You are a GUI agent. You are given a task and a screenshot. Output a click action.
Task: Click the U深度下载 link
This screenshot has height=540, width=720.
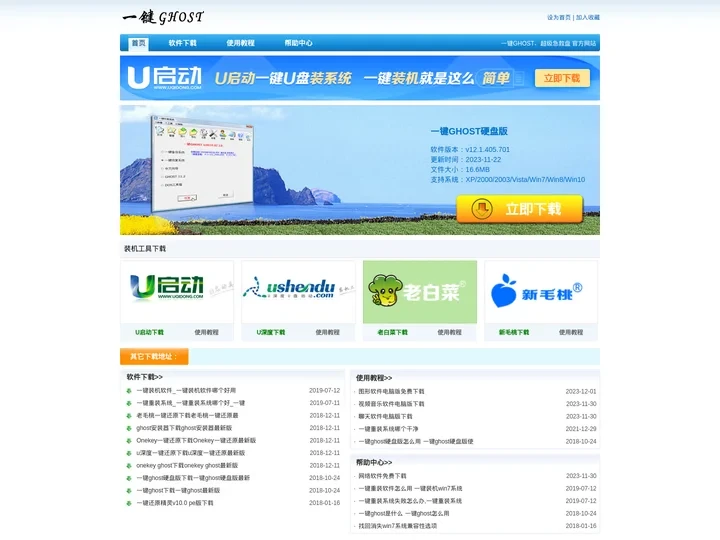tap(270, 332)
